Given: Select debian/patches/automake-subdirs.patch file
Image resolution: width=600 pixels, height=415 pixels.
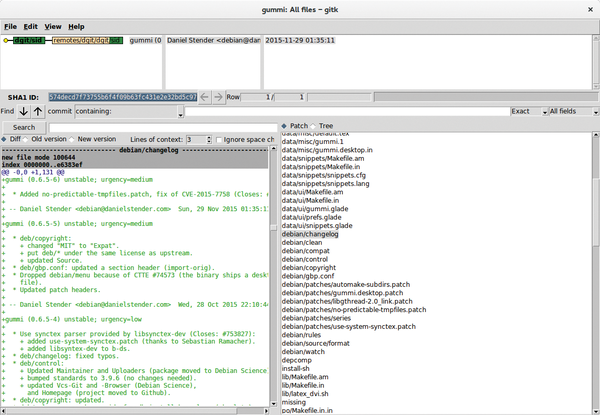Looking at the screenshot, I should (x=346, y=285).
